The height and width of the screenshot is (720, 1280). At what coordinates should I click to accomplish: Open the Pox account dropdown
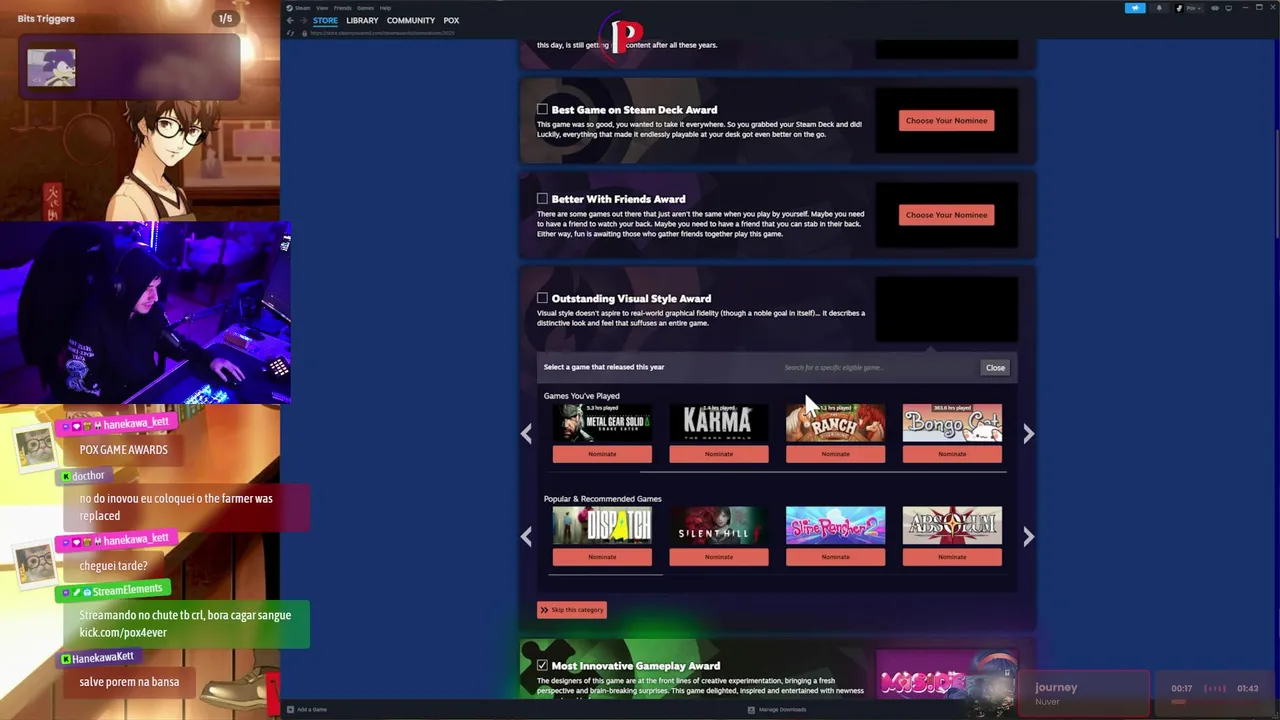click(1189, 8)
